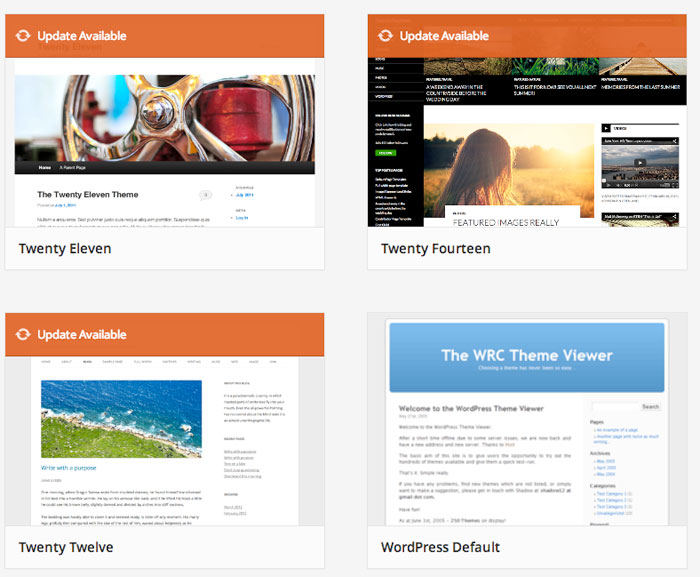Click the Search button in WordPress Default preview
The image size is (700, 577).
click(650, 406)
